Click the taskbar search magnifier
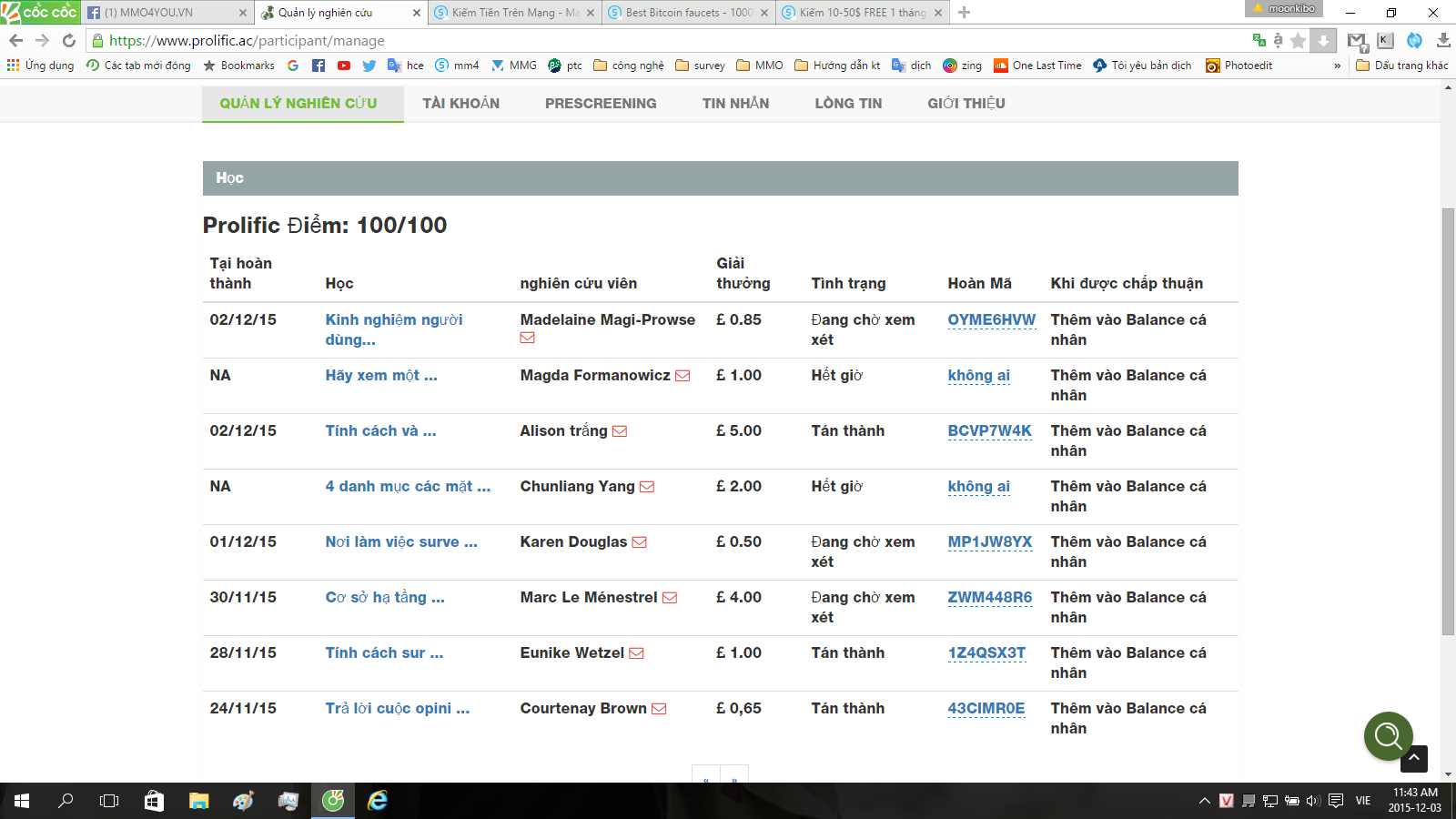Viewport: 1456px width, 819px height. (x=66, y=801)
